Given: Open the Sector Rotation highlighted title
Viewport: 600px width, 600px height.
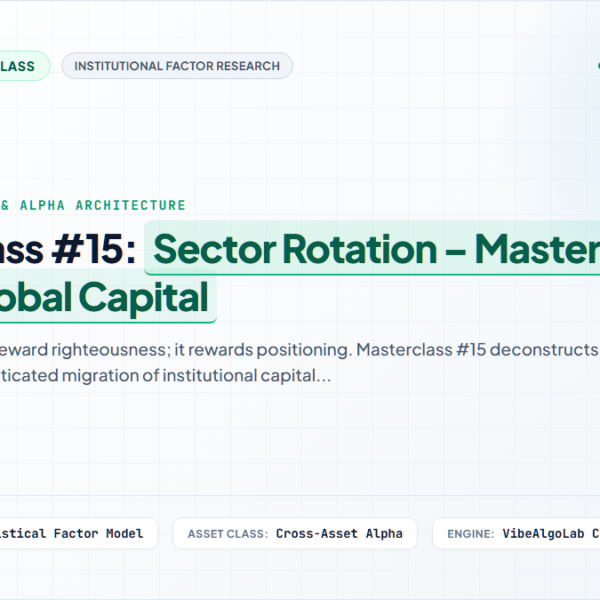Looking at the screenshot, I should coord(372,249).
